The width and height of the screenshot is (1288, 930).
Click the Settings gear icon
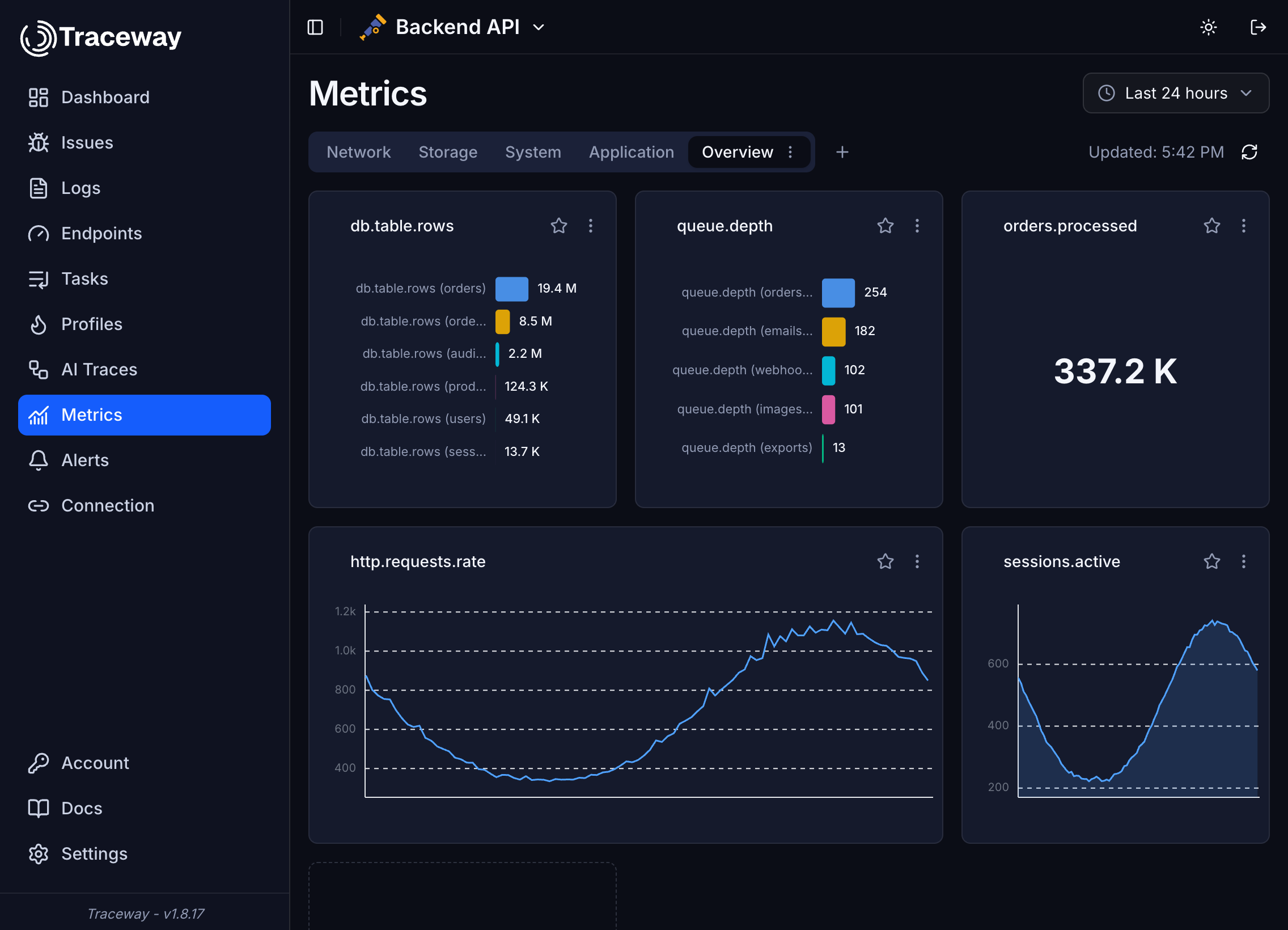click(x=39, y=855)
